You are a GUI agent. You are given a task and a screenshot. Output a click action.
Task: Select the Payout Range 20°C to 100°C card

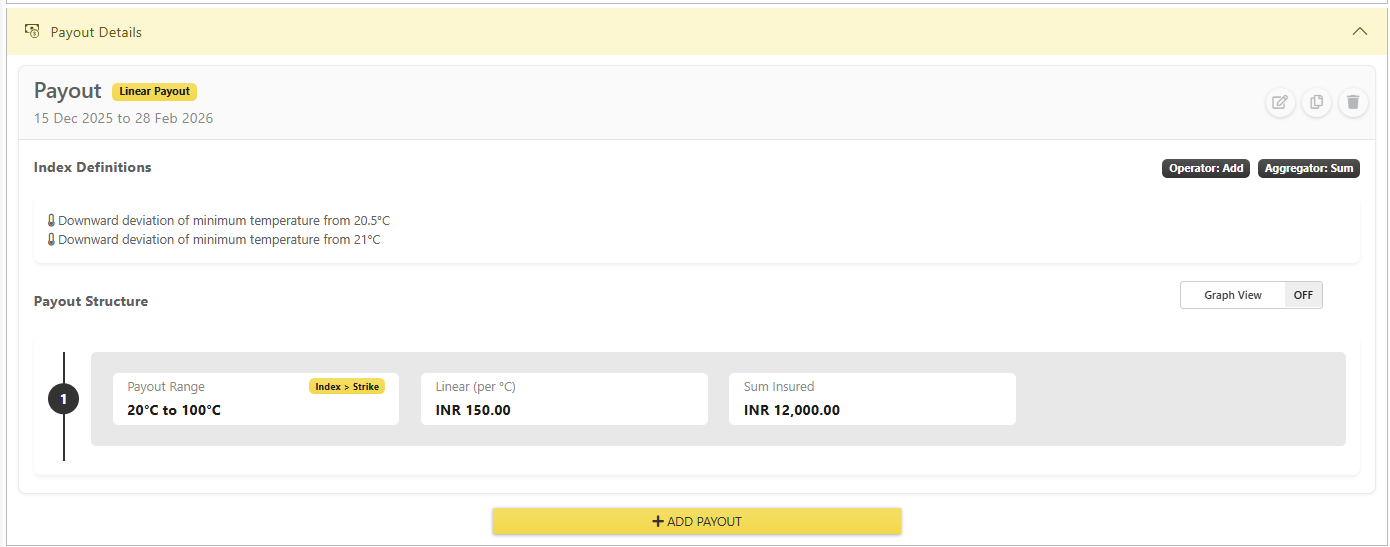coord(256,399)
